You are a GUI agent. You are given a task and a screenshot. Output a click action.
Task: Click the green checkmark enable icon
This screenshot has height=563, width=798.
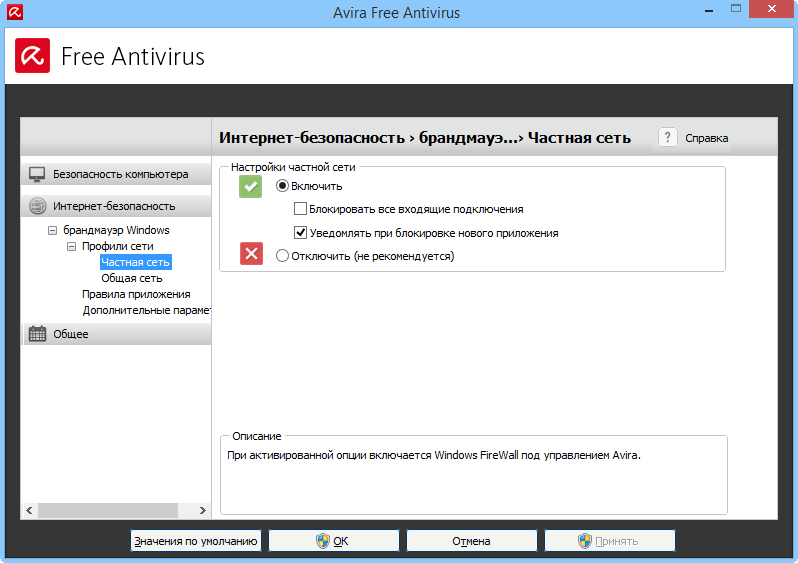(x=250, y=186)
